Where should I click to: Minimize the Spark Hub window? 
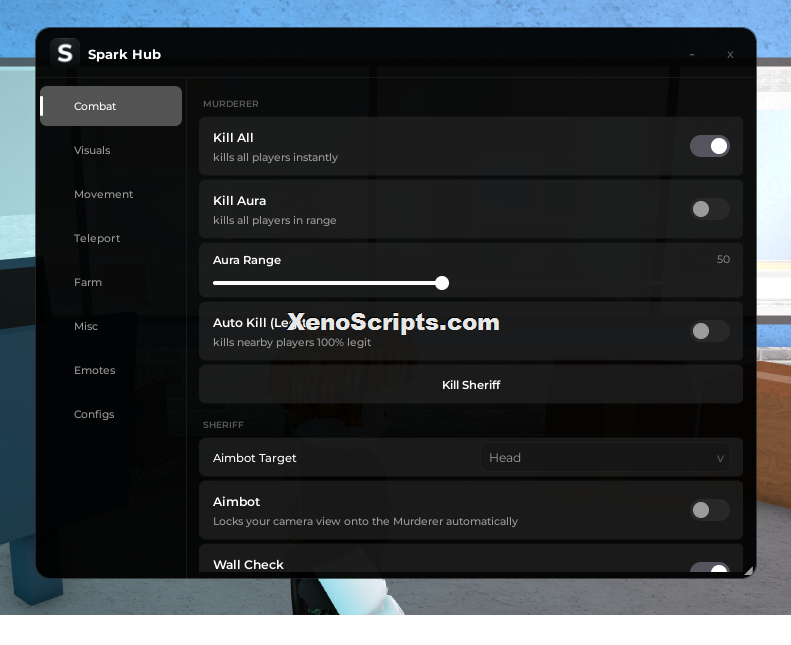[x=692, y=54]
